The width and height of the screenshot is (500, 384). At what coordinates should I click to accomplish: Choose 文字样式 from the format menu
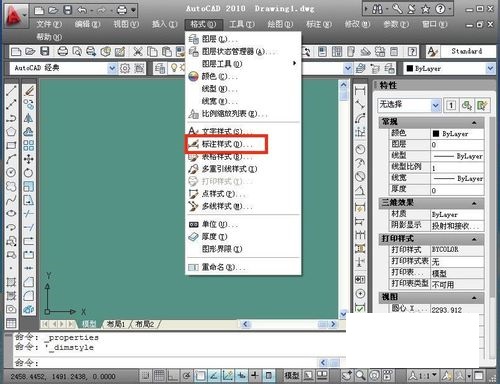point(243,131)
